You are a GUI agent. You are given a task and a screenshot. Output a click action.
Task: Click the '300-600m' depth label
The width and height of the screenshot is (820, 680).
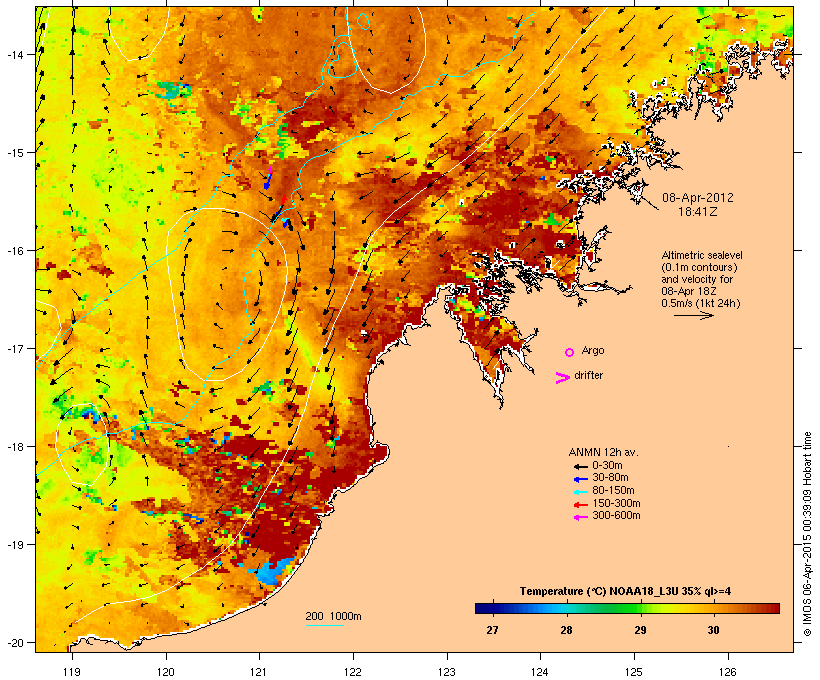pyautogui.click(x=616, y=516)
